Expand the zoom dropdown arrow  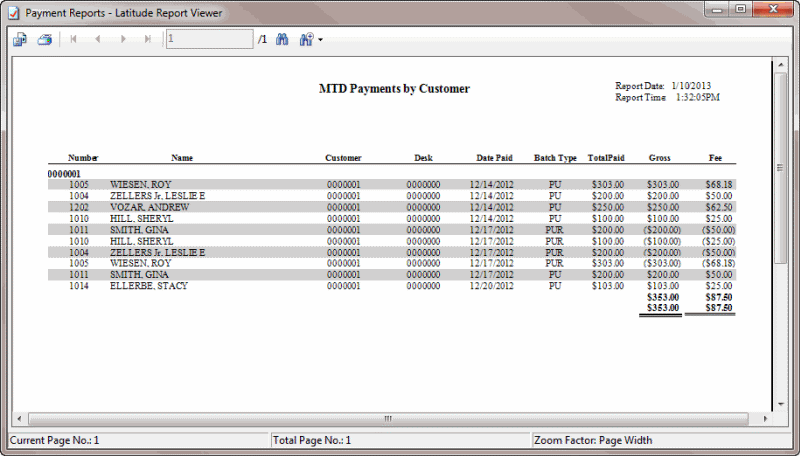point(321,41)
